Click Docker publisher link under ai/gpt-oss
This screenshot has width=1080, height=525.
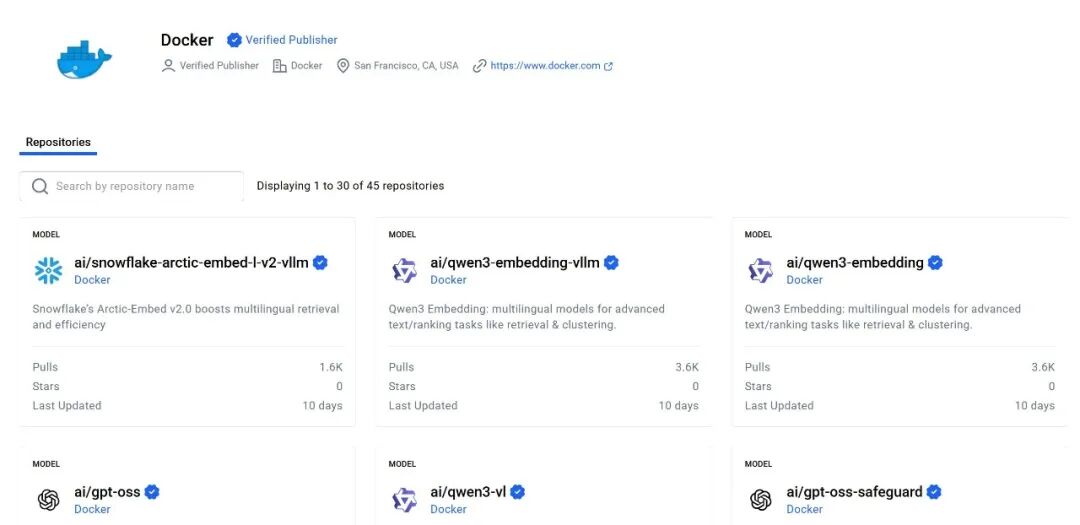click(92, 509)
